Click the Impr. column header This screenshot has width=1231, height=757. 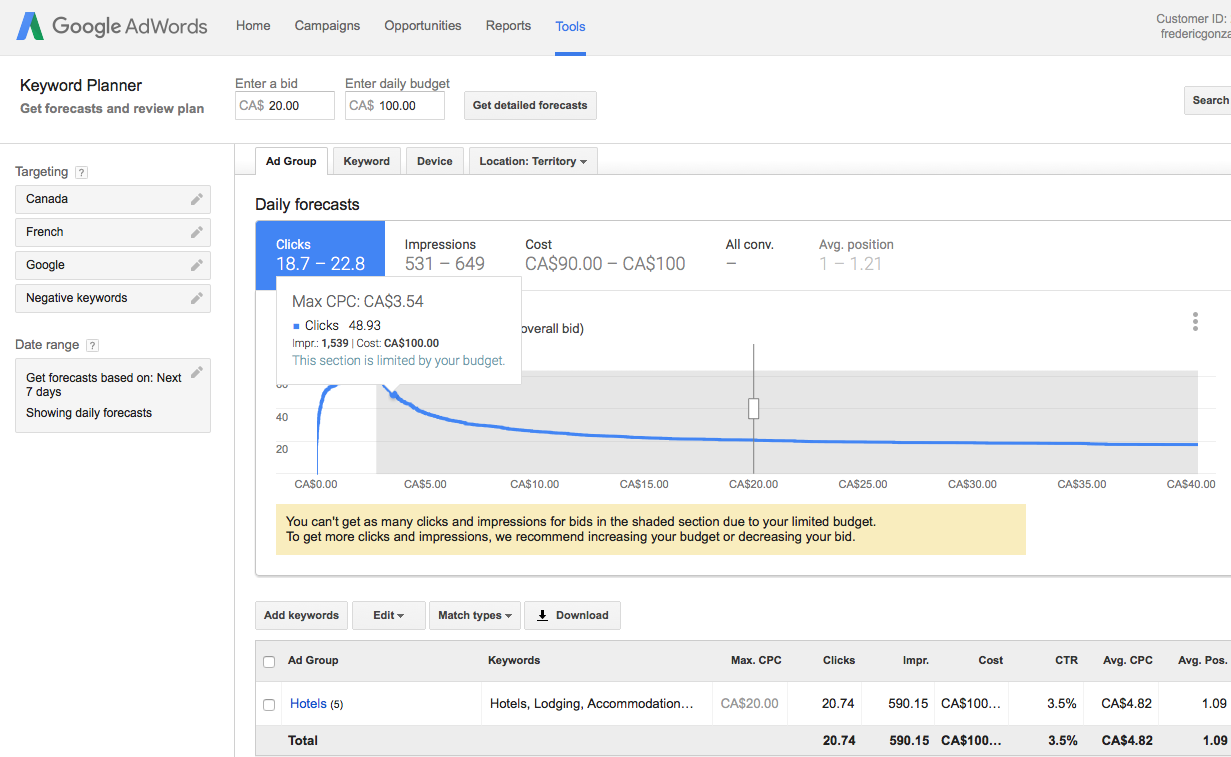click(x=916, y=661)
